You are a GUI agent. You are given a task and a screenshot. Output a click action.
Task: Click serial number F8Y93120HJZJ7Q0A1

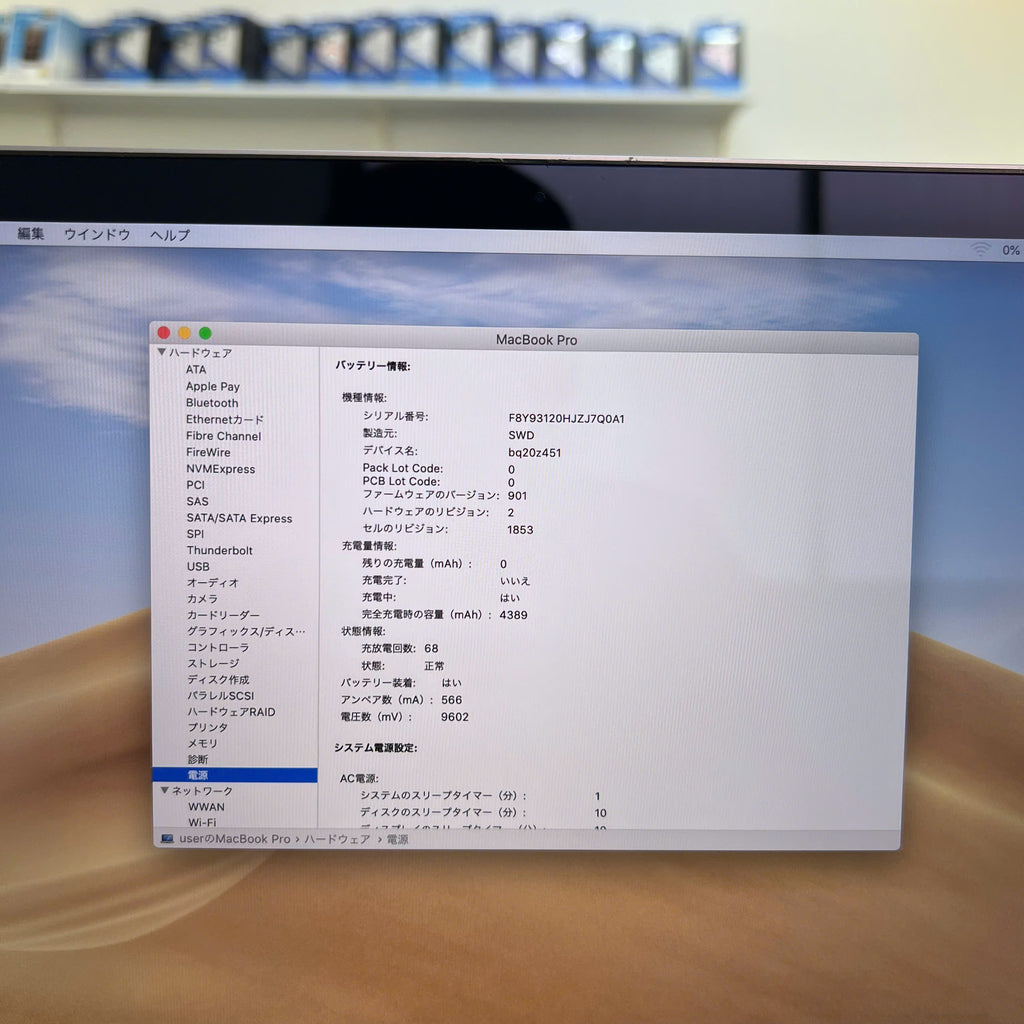[x=566, y=419]
